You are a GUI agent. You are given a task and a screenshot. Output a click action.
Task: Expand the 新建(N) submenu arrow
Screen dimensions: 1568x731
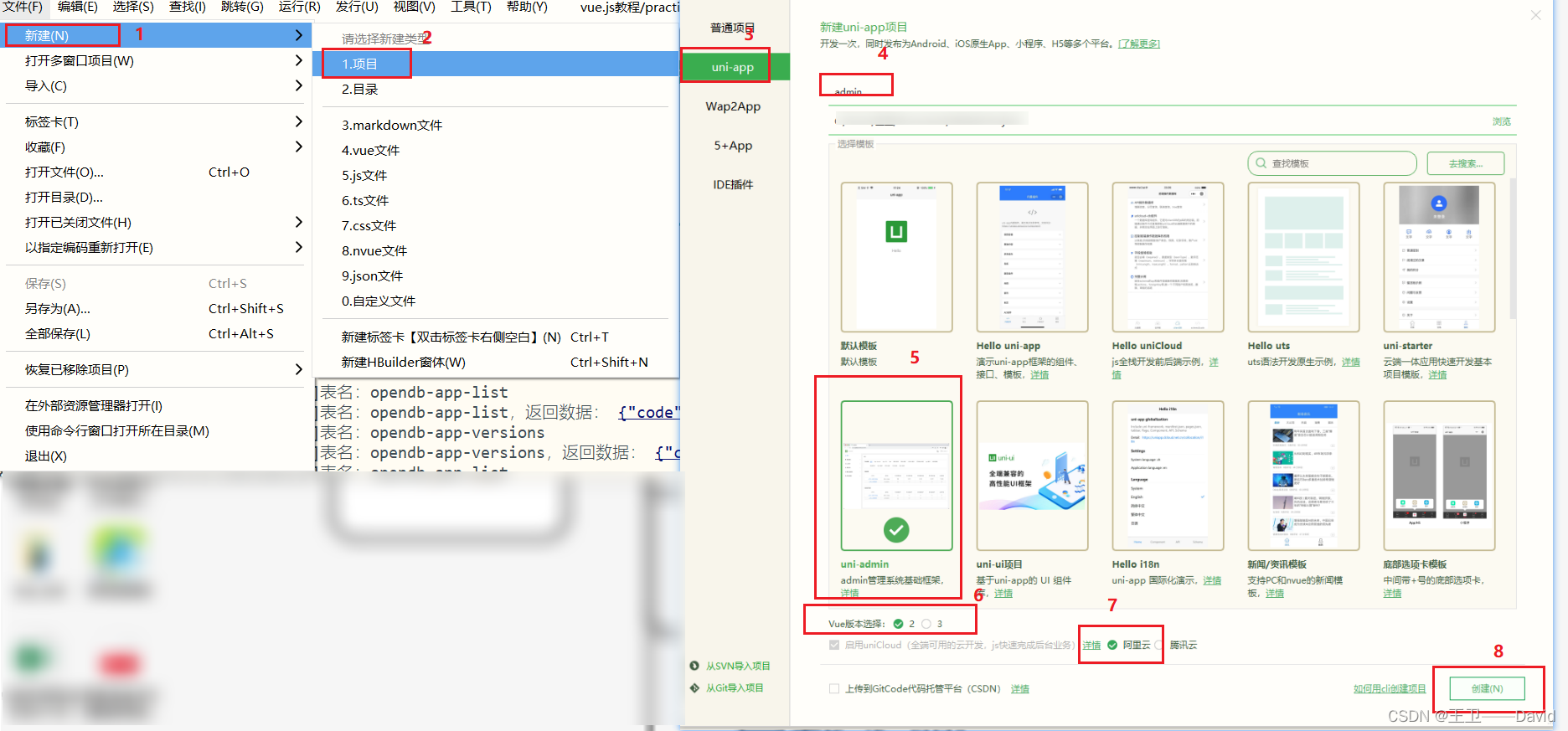point(298,35)
